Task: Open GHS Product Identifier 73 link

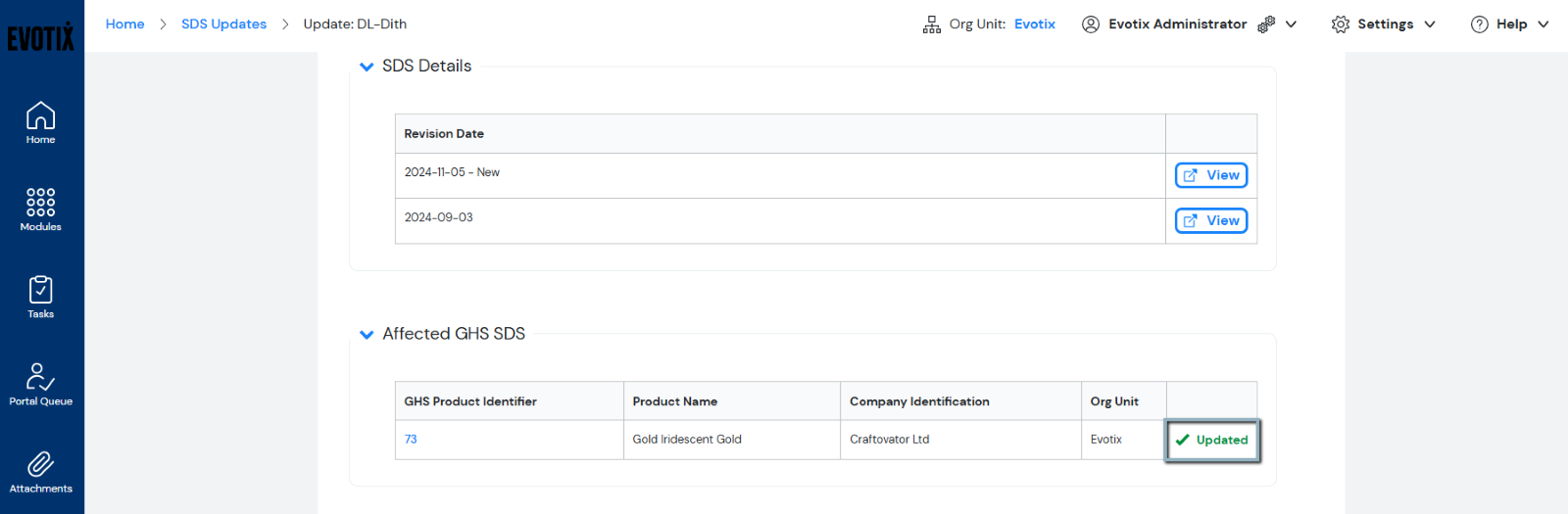Action: click(x=411, y=440)
